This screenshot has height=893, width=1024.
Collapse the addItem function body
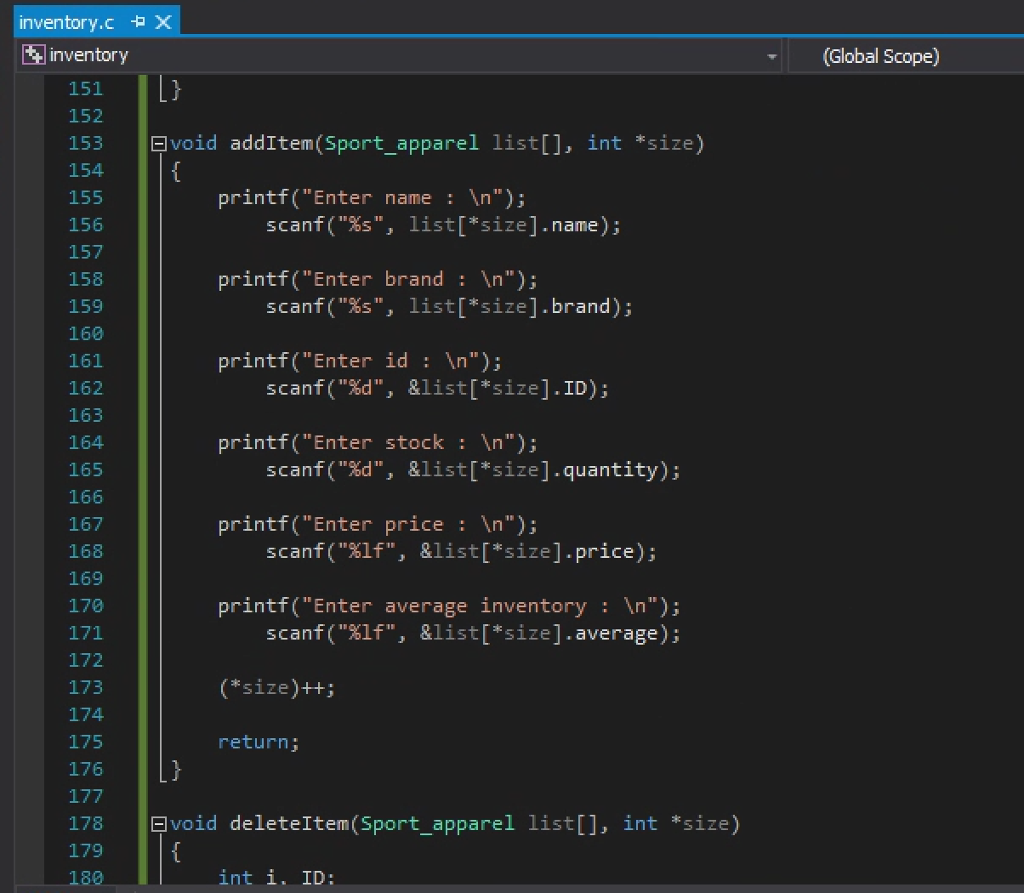point(157,143)
